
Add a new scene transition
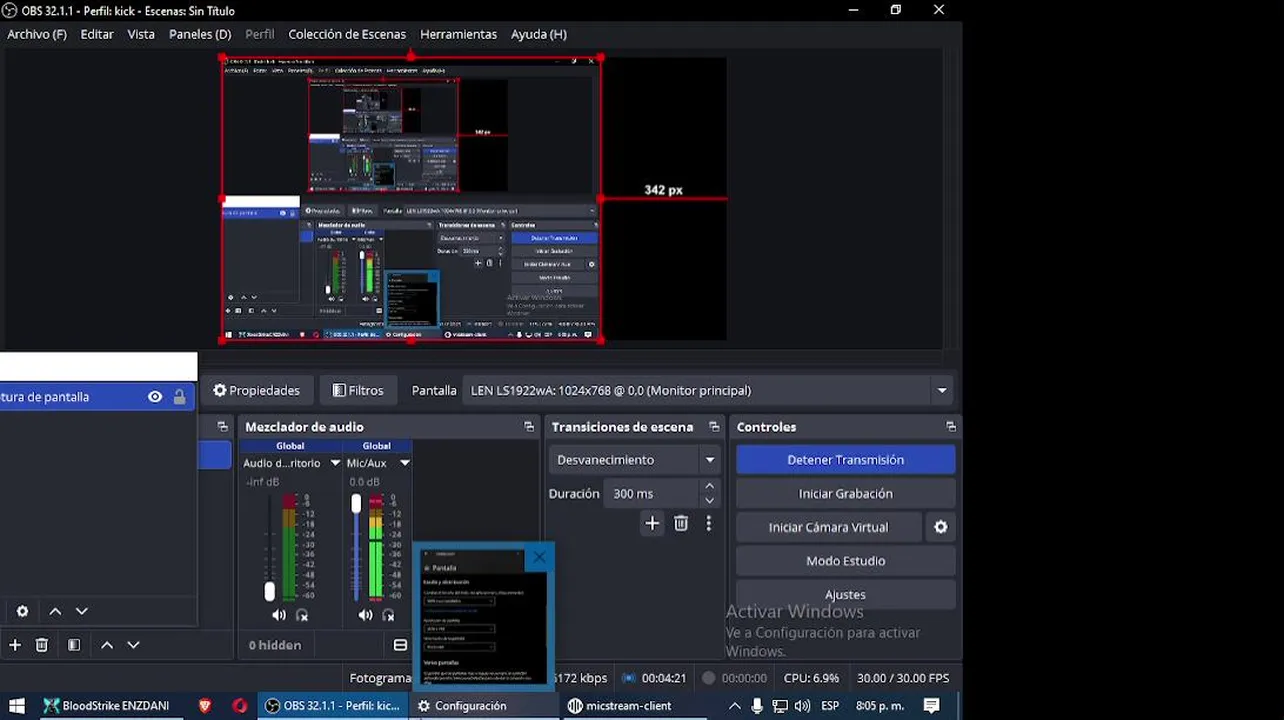(x=652, y=523)
